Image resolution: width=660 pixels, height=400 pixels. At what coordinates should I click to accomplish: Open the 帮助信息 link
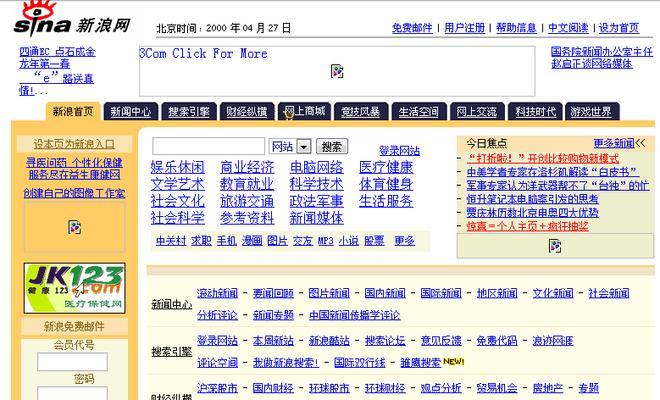pos(516,28)
